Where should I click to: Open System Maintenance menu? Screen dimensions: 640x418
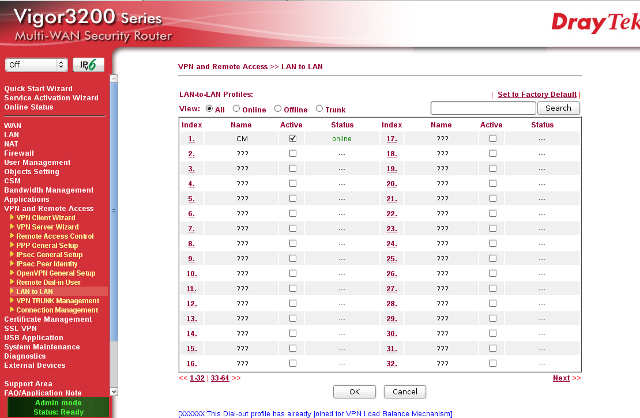42,347
